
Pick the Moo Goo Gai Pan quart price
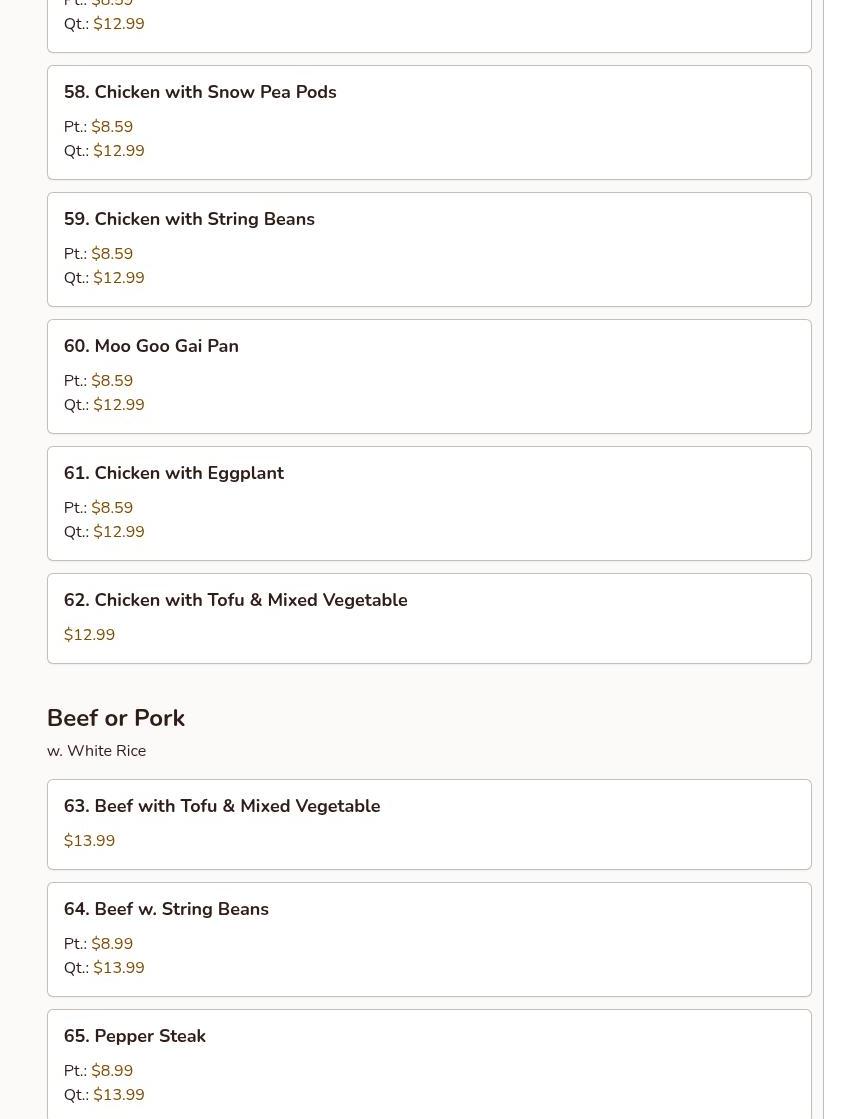119,405
